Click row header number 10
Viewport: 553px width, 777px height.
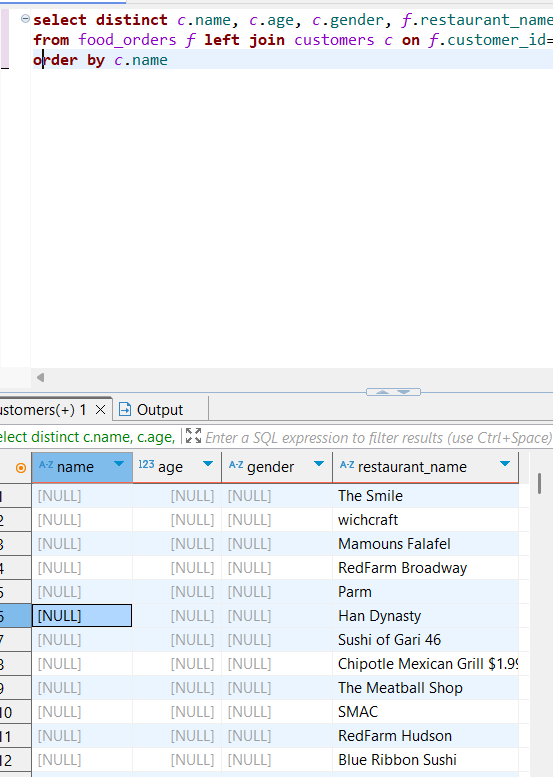coord(15,713)
